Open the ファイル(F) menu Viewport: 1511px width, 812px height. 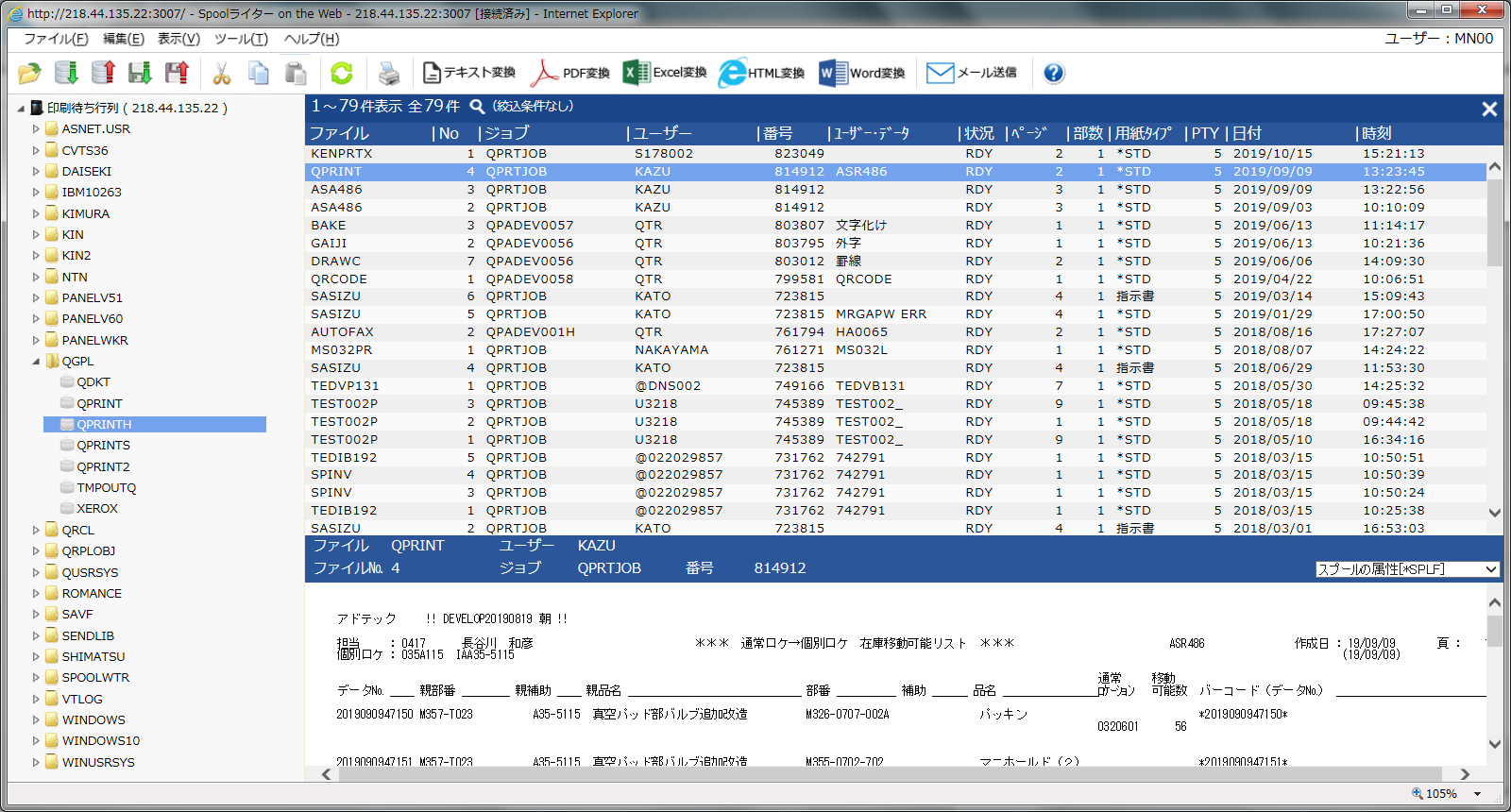pyautogui.click(x=56, y=39)
